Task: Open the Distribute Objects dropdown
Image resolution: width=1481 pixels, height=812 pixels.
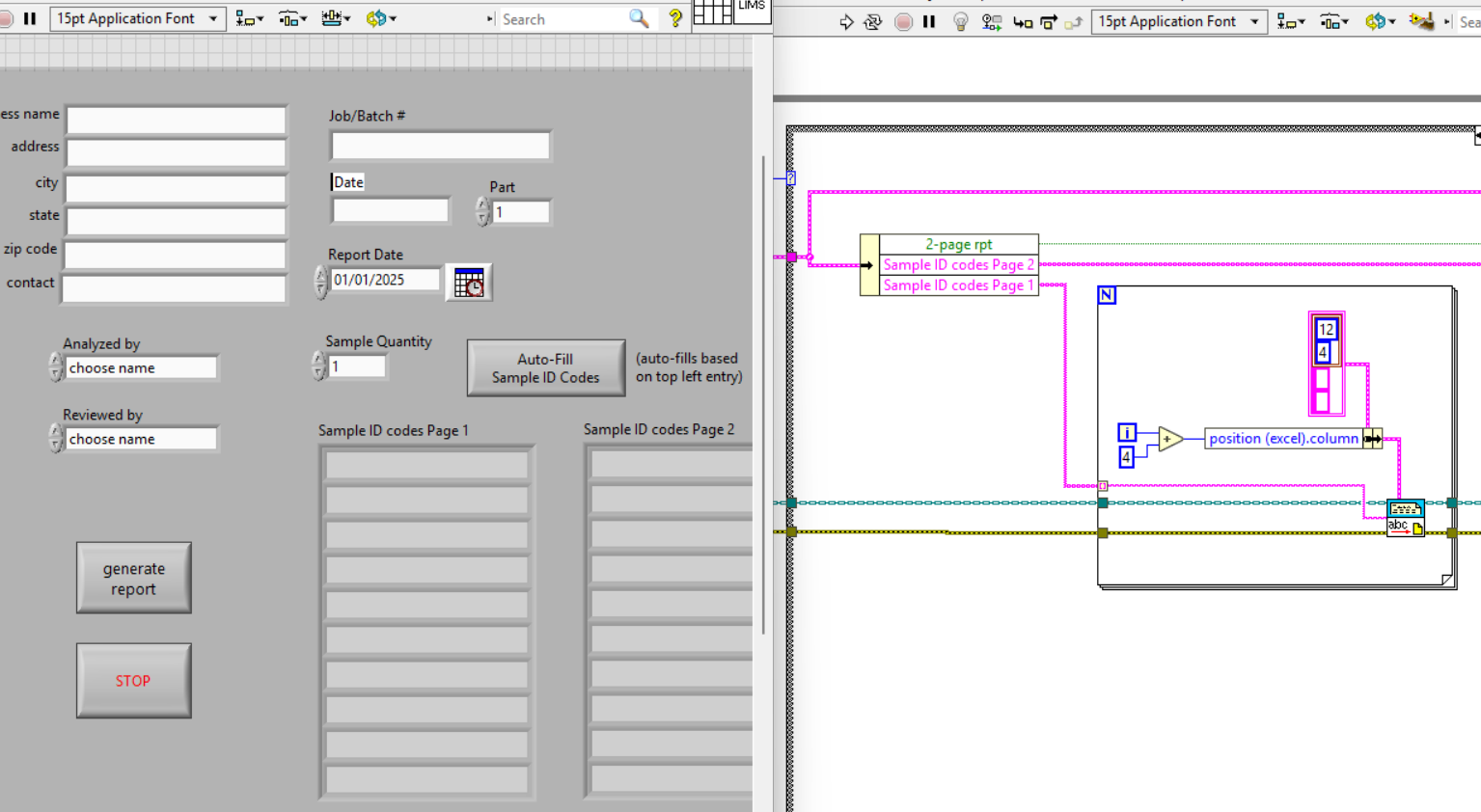Action: click(291, 17)
